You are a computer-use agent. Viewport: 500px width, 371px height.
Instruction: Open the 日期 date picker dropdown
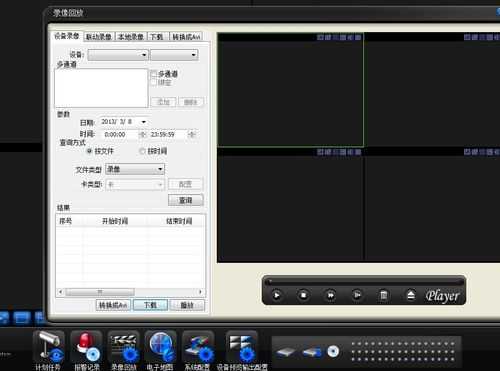tap(144, 122)
